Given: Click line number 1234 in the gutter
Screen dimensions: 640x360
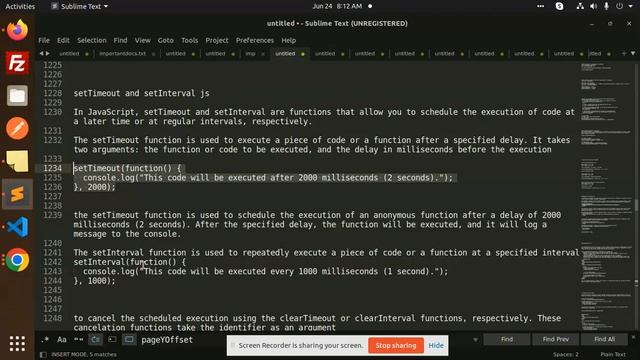Looking at the screenshot, I should [x=53, y=168].
